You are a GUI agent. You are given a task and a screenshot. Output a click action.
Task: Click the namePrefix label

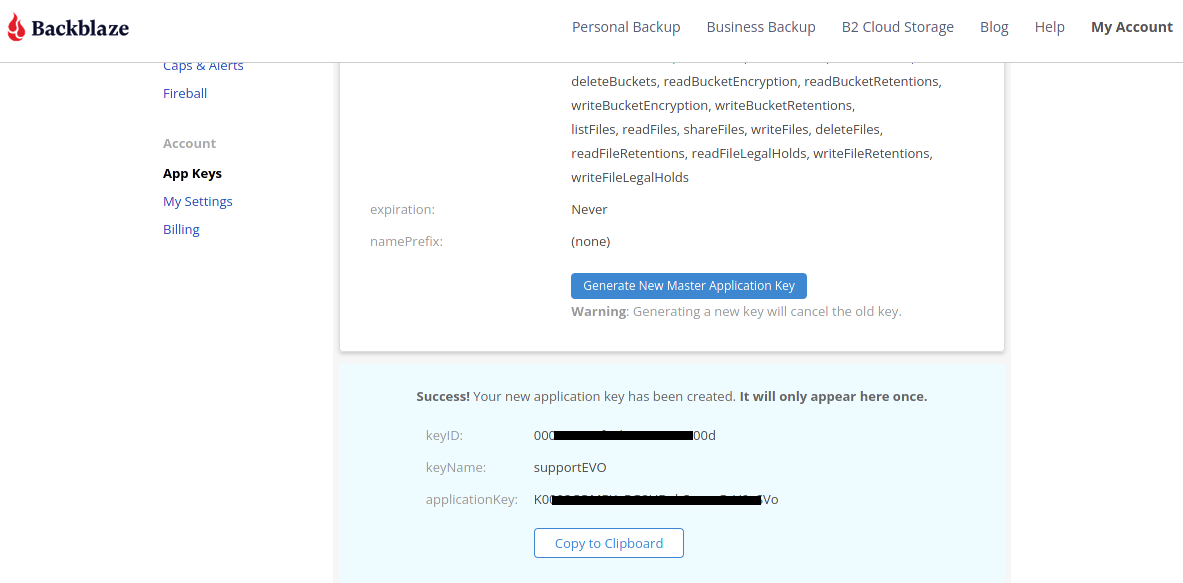(406, 242)
